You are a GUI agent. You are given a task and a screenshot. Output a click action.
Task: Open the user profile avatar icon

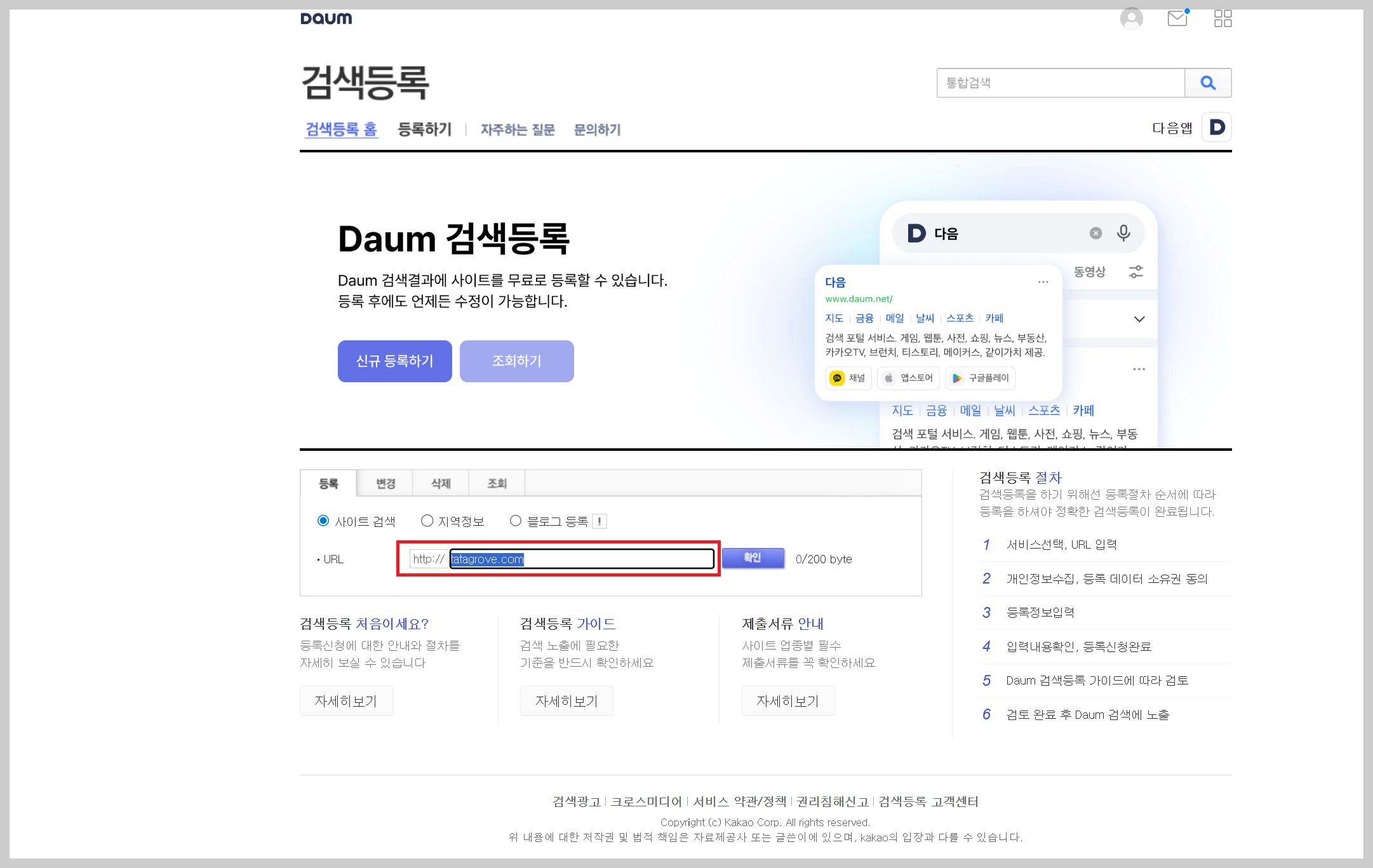pyautogui.click(x=1131, y=18)
